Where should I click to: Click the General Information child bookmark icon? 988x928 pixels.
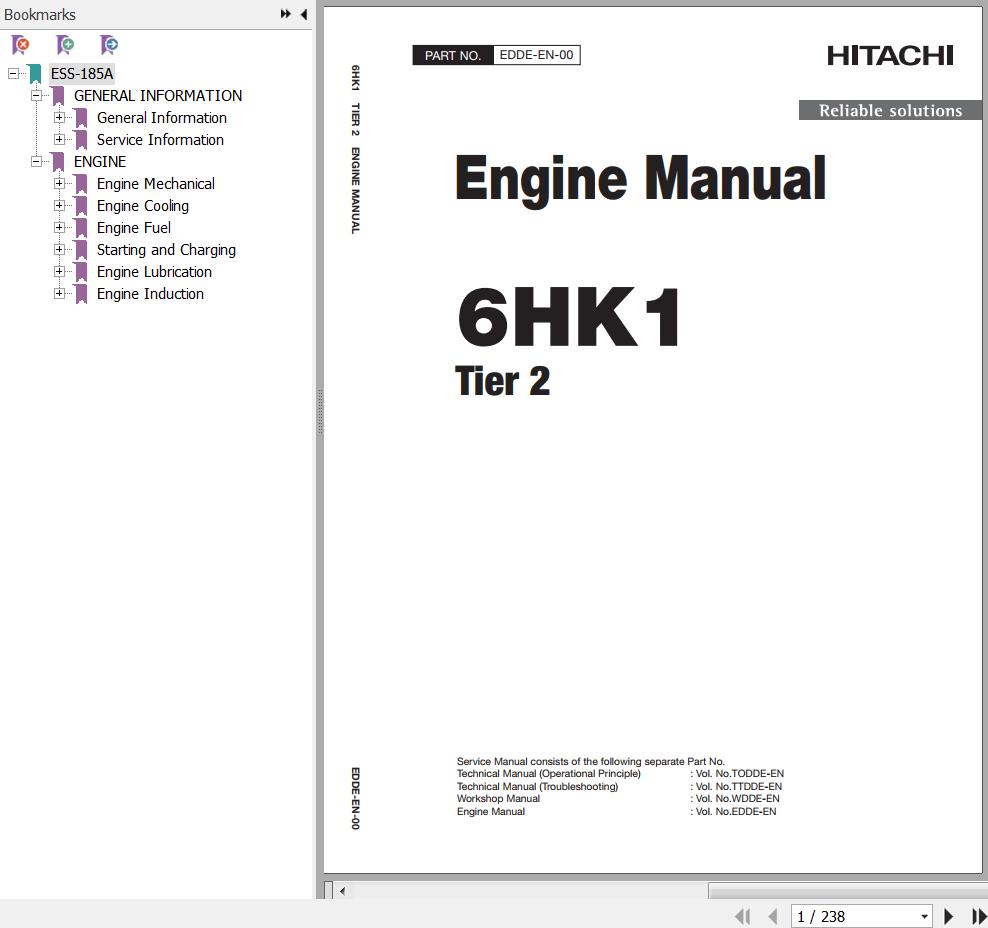(81, 118)
